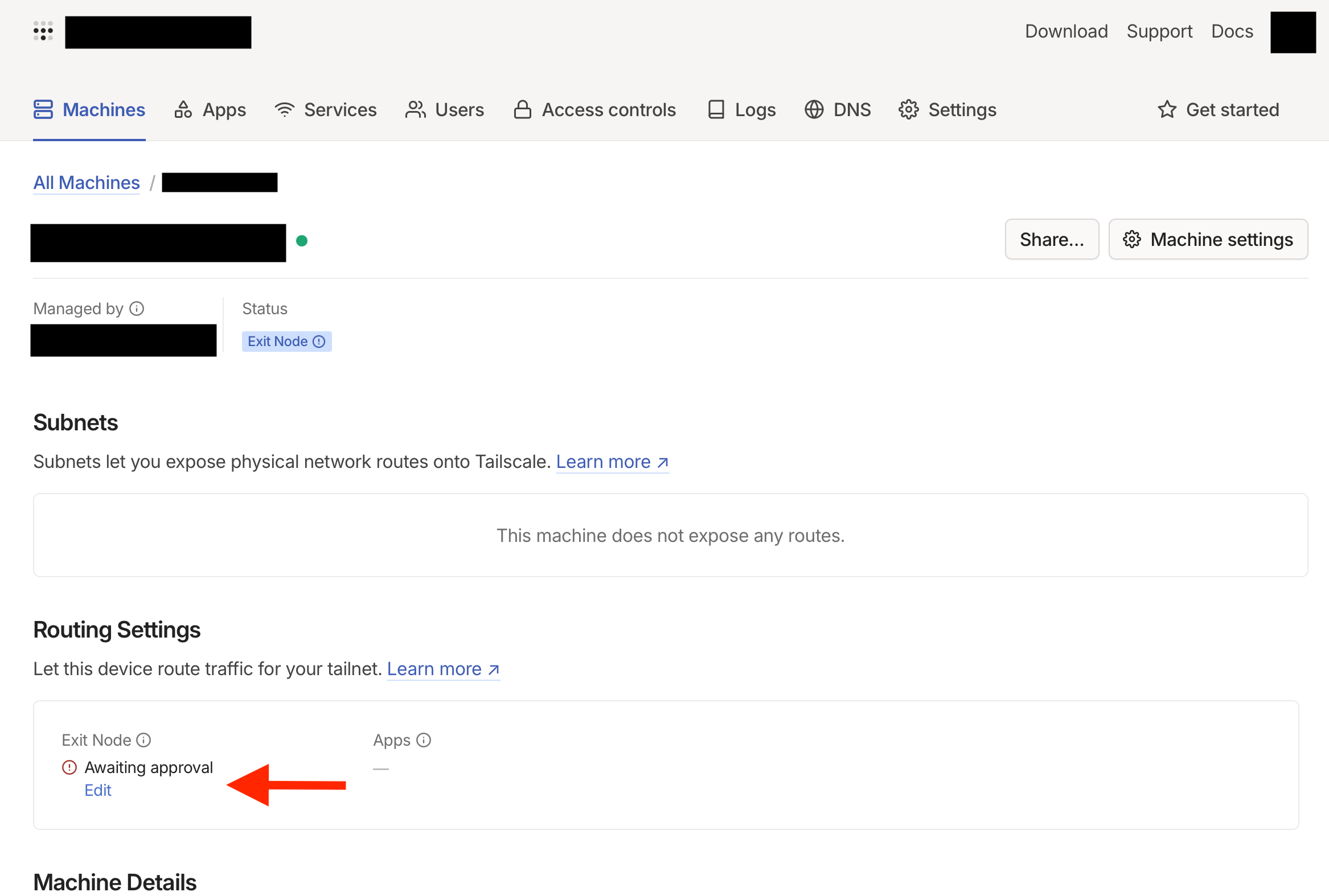Open the Support menu item
1329x896 pixels.
click(x=1159, y=31)
